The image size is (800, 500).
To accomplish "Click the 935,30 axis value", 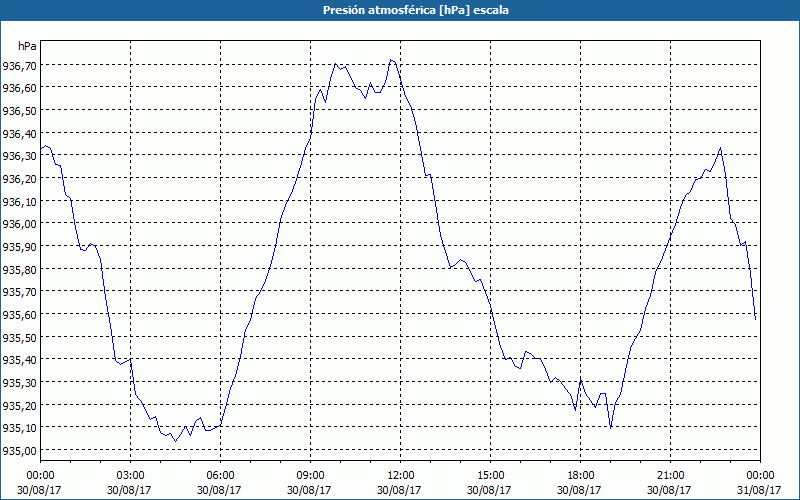I will tap(19, 382).
